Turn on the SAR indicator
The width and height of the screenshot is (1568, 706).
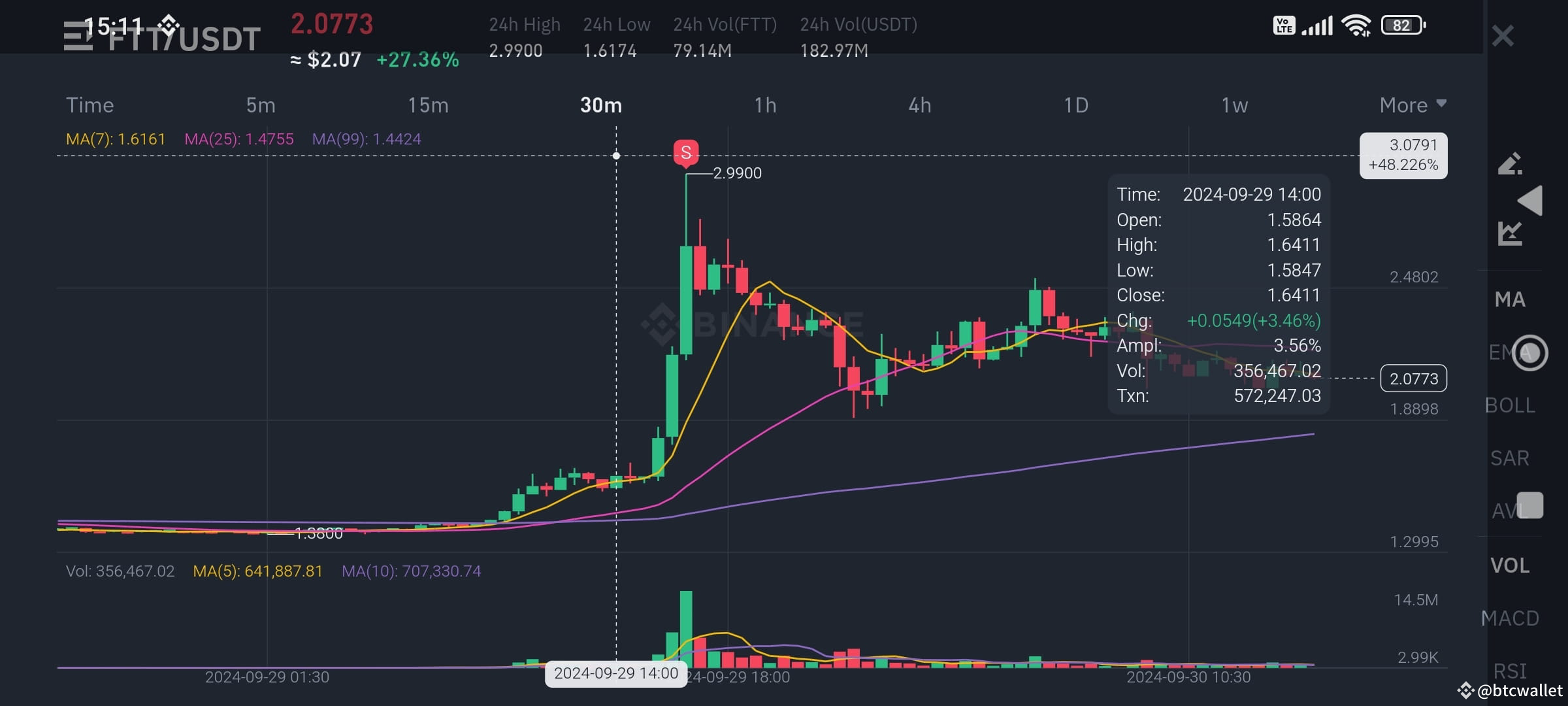tap(1510, 458)
